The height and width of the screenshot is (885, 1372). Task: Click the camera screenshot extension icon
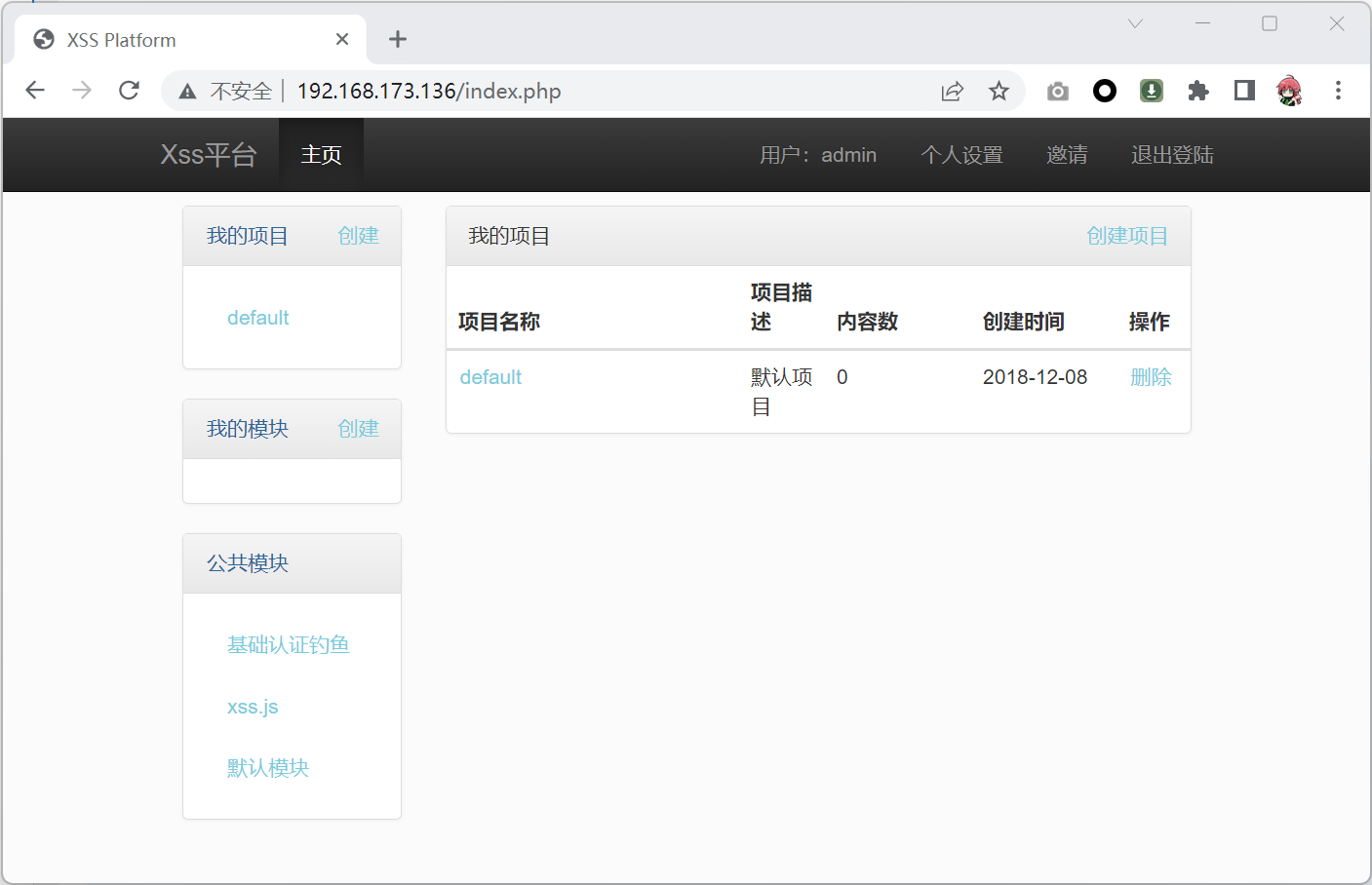[x=1057, y=91]
